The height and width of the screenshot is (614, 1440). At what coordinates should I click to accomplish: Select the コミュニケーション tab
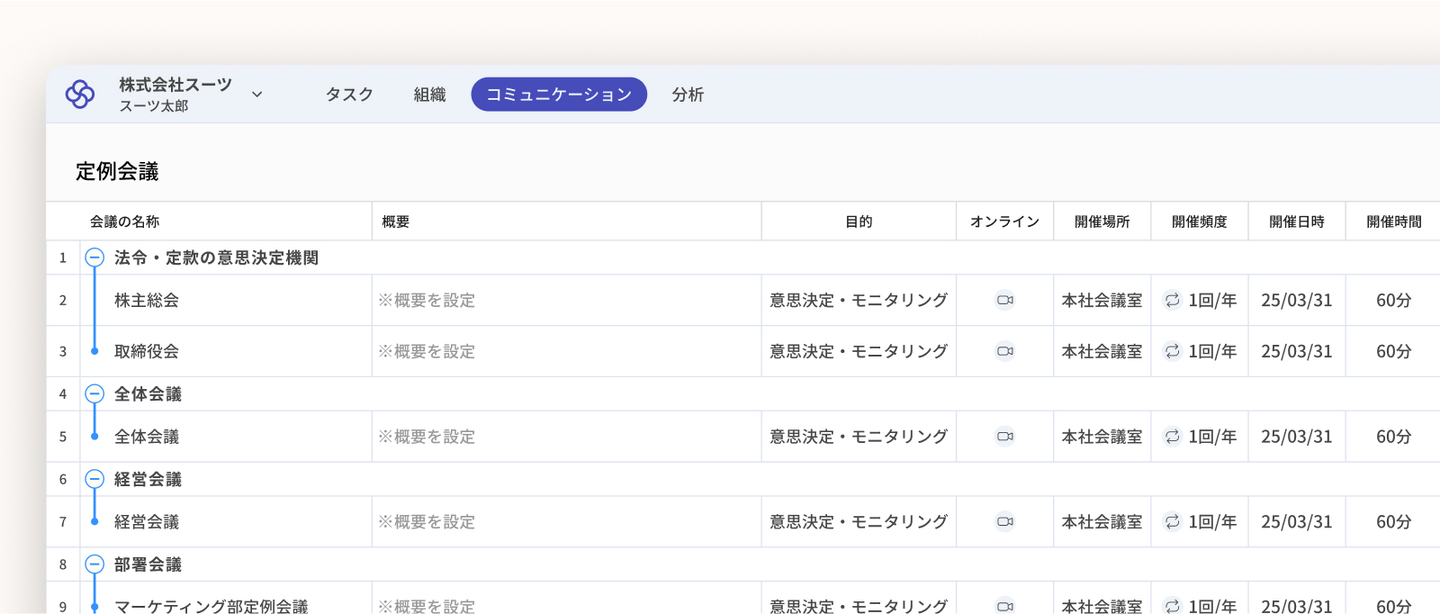[559, 94]
